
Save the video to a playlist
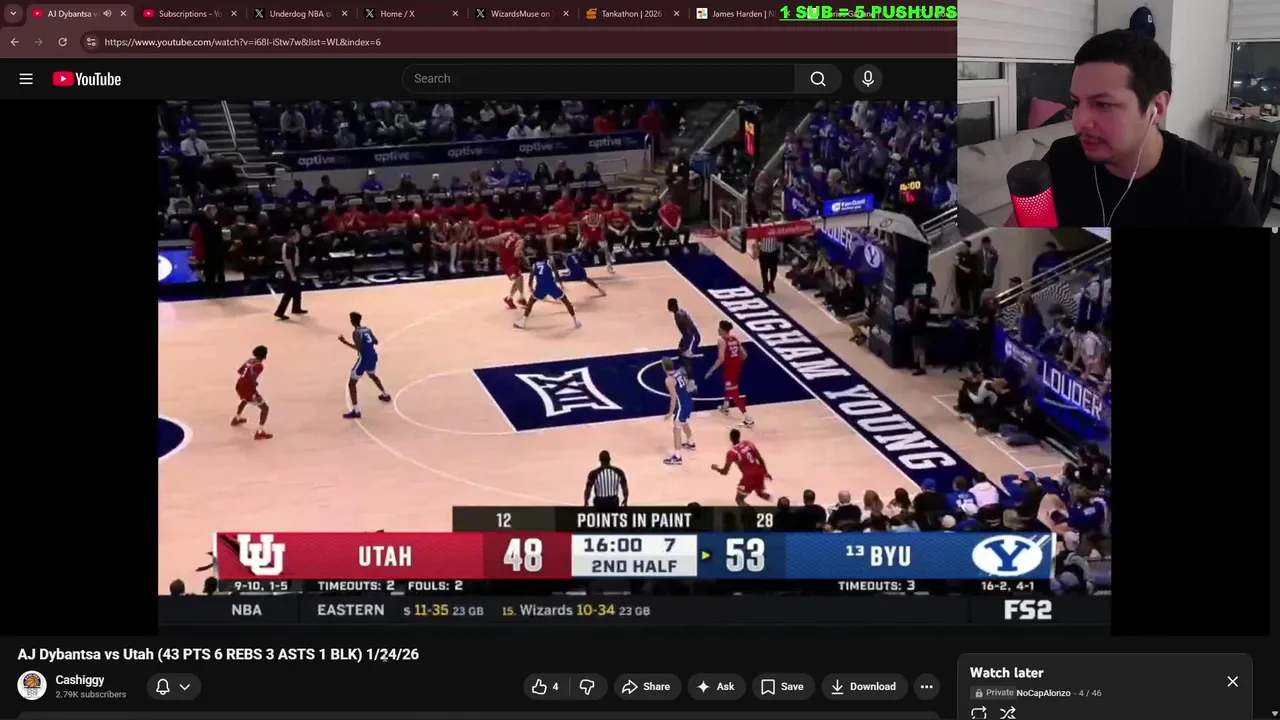[781, 686]
